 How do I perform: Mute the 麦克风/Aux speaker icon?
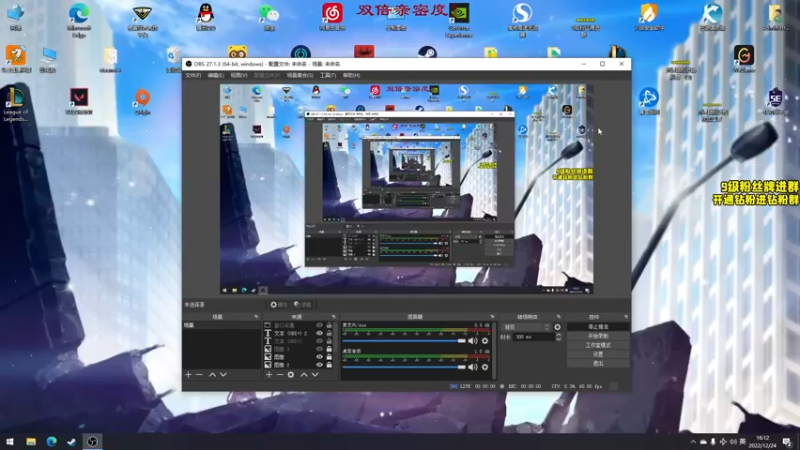point(473,341)
